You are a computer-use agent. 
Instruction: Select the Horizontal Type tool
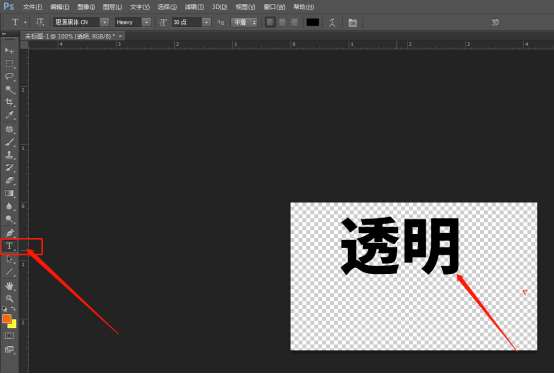10,246
